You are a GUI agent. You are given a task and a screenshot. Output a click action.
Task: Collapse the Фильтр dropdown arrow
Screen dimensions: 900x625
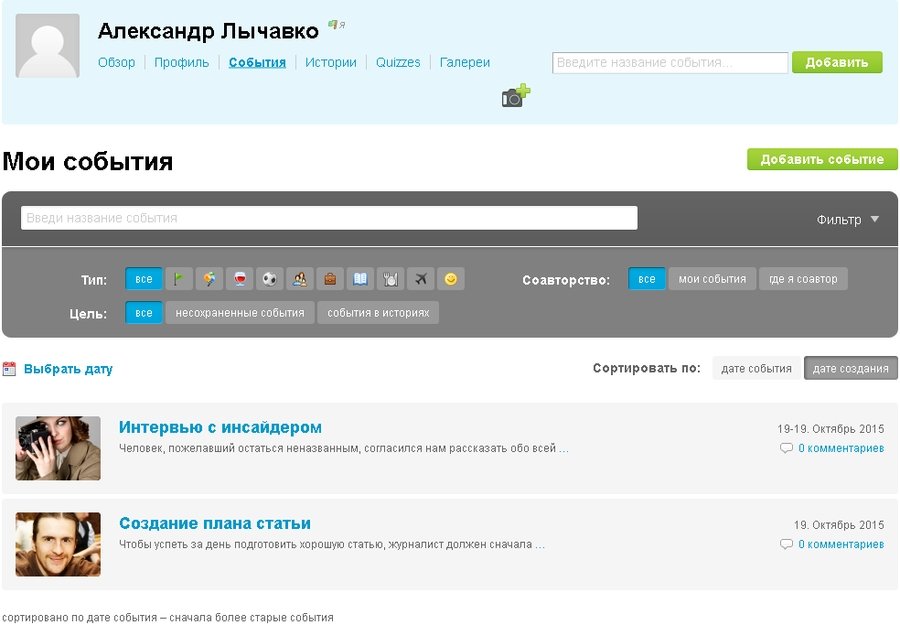[875, 219]
